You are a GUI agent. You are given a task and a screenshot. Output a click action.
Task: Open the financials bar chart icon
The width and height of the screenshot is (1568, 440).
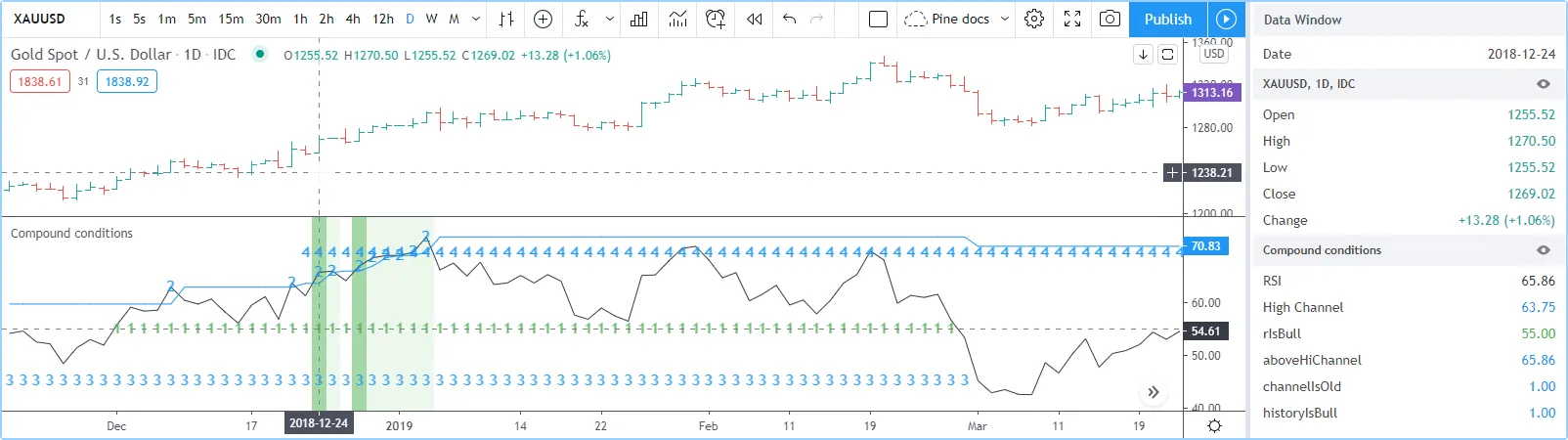pos(639,19)
